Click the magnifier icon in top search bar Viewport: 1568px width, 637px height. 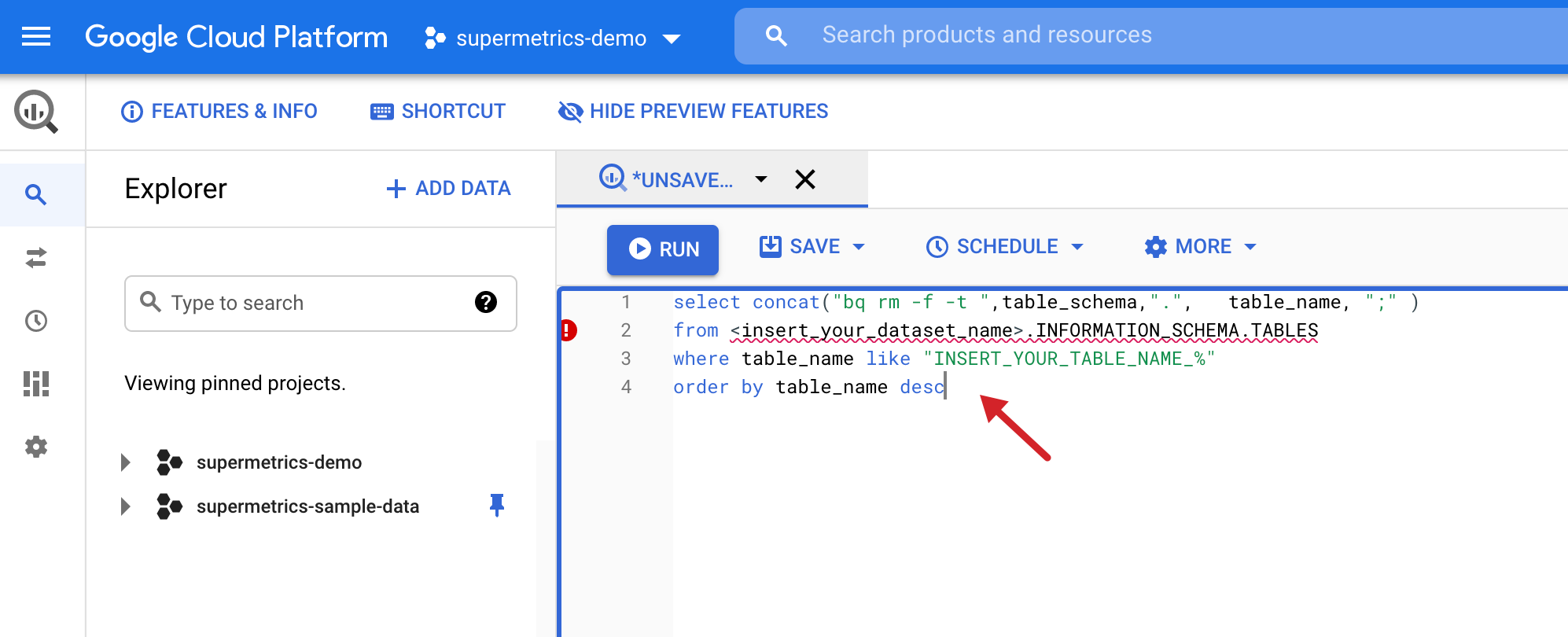[x=776, y=35]
